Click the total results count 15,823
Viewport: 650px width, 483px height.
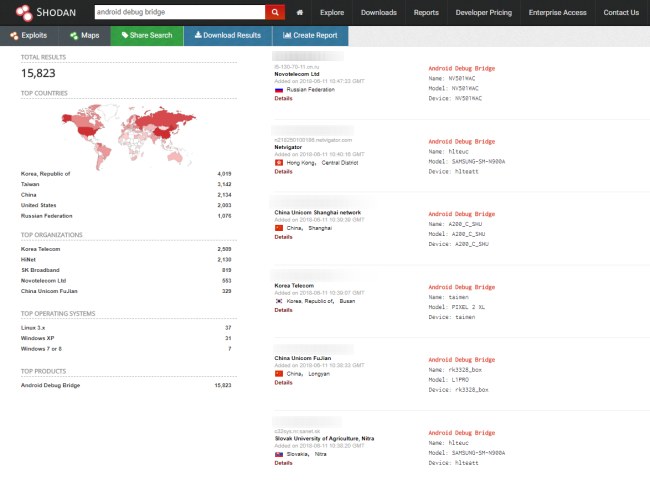tap(38, 73)
